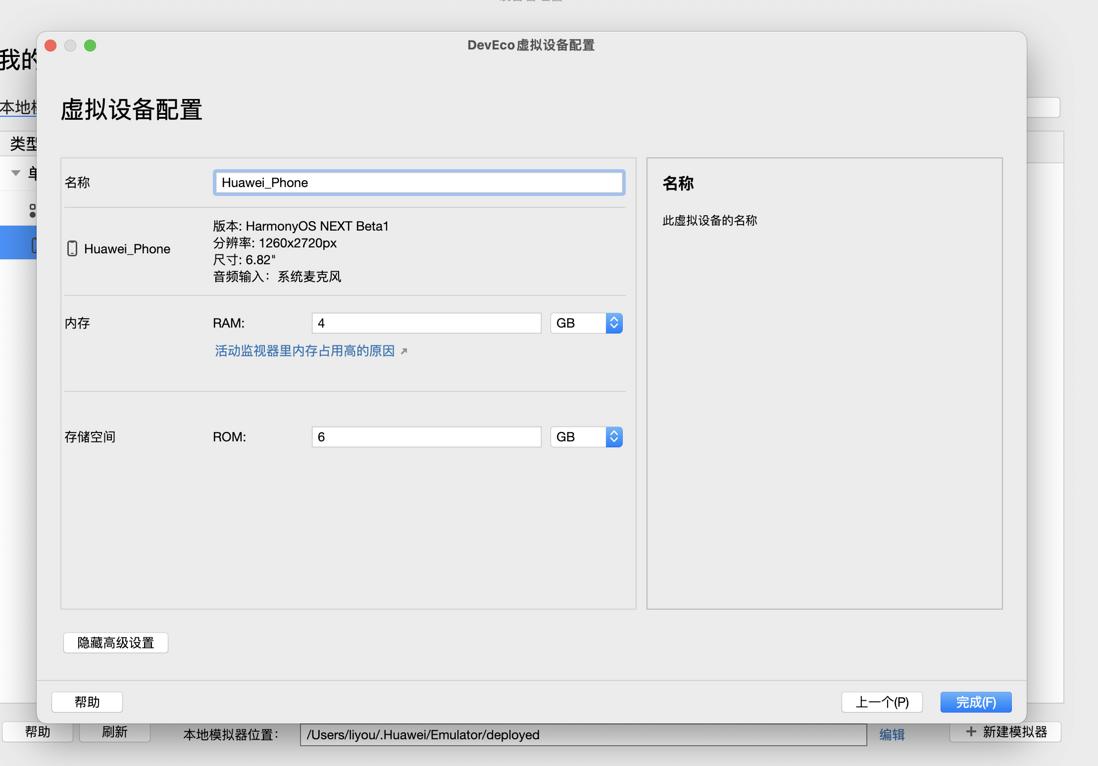
Task: Close the DevEco virtual device dialog
Action: (50, 46)
